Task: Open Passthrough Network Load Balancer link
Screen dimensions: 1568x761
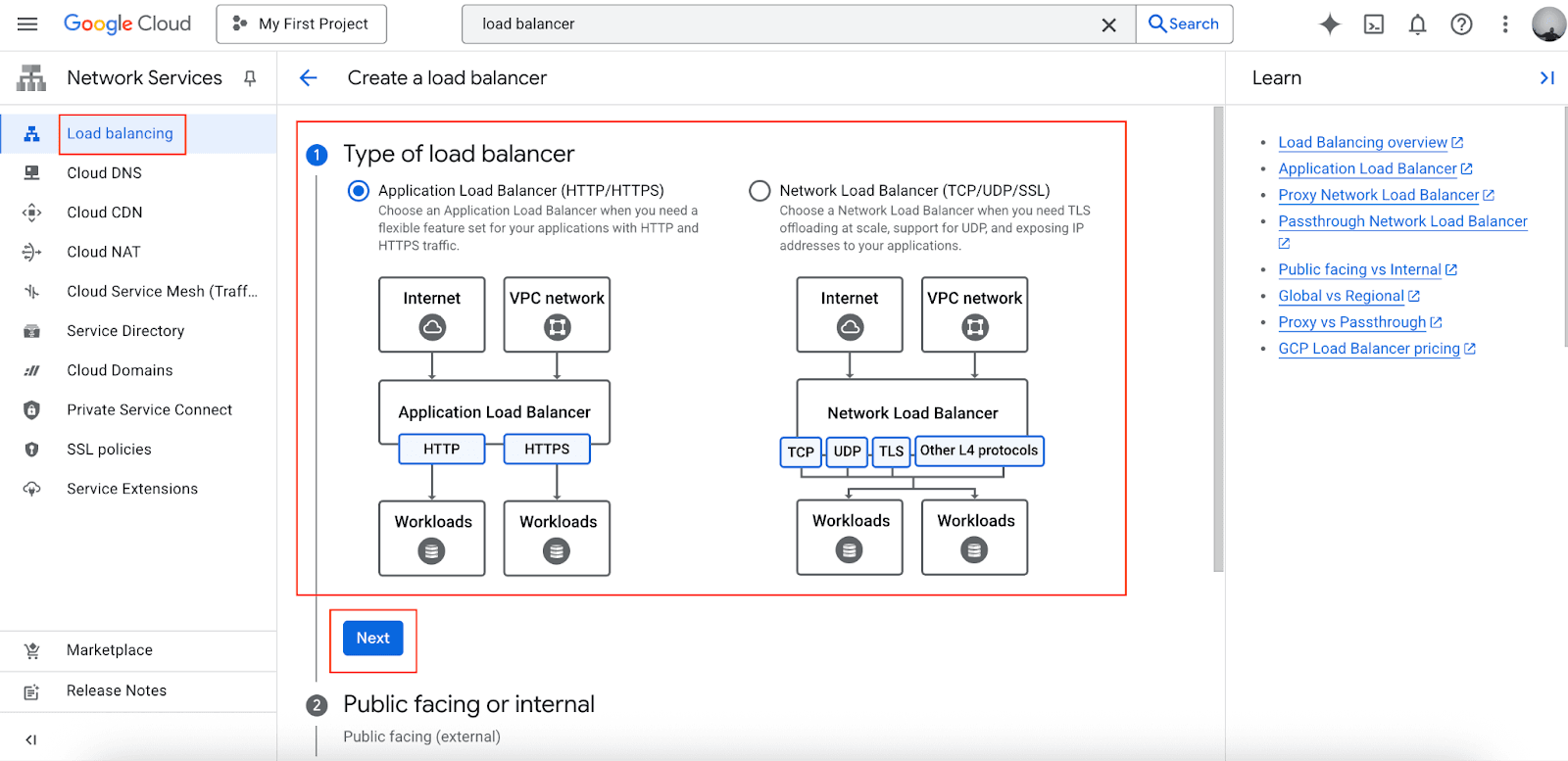Action: tap(1402, 221)
